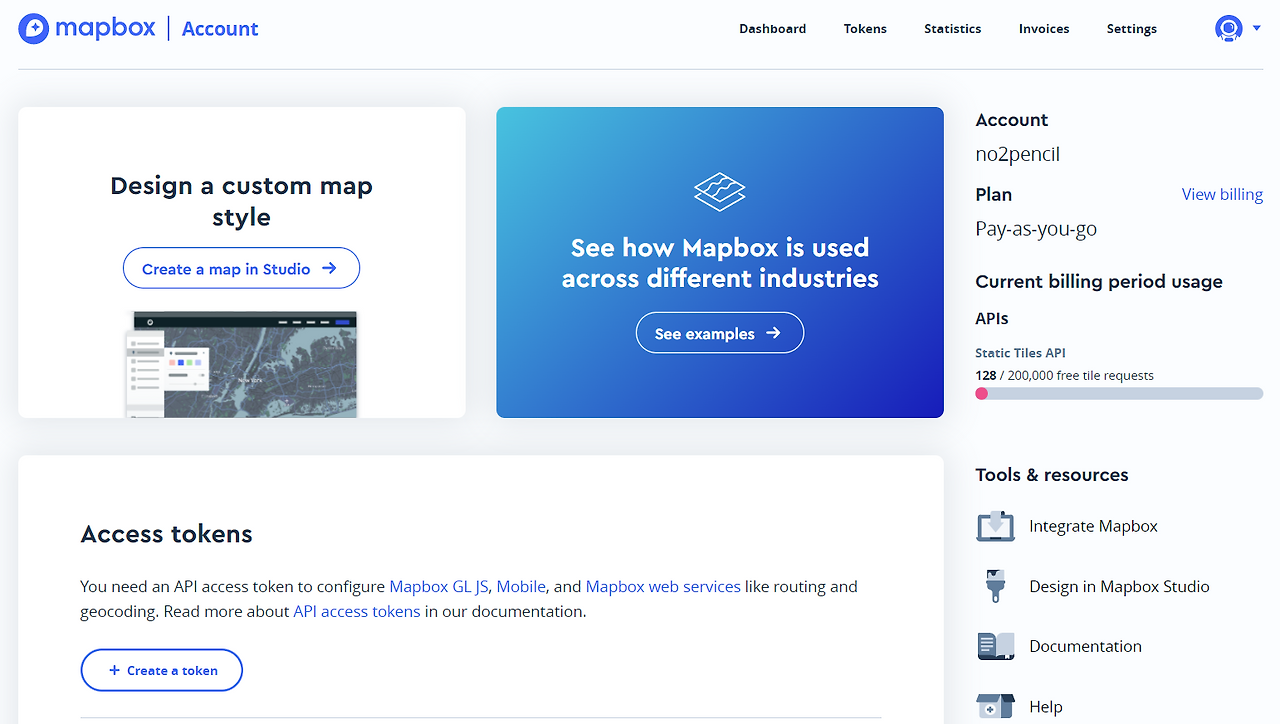Screen dimensions: 1280x724
Task: Go to the Settings page
Action: [x=1131, y=28]
